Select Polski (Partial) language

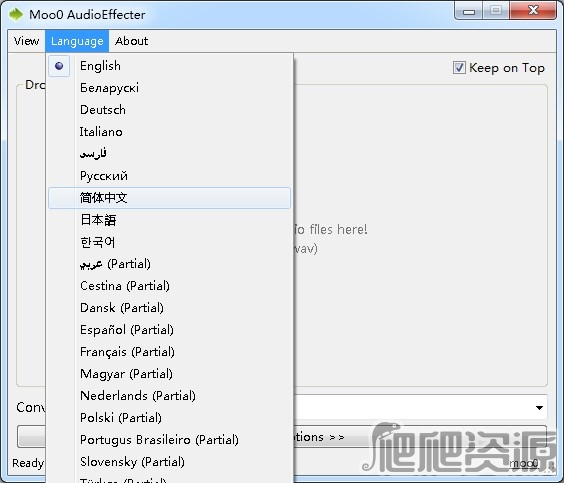[x=169, y=418]
